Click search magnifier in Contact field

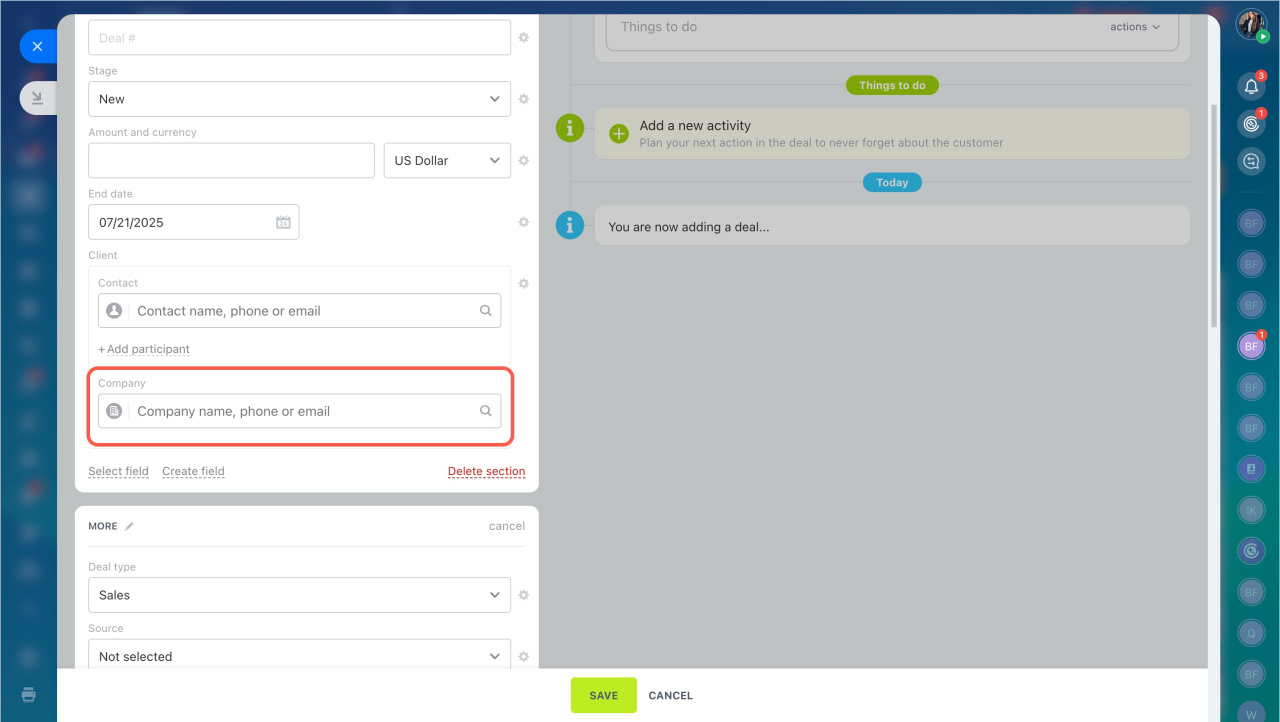(x=486, y=311)
